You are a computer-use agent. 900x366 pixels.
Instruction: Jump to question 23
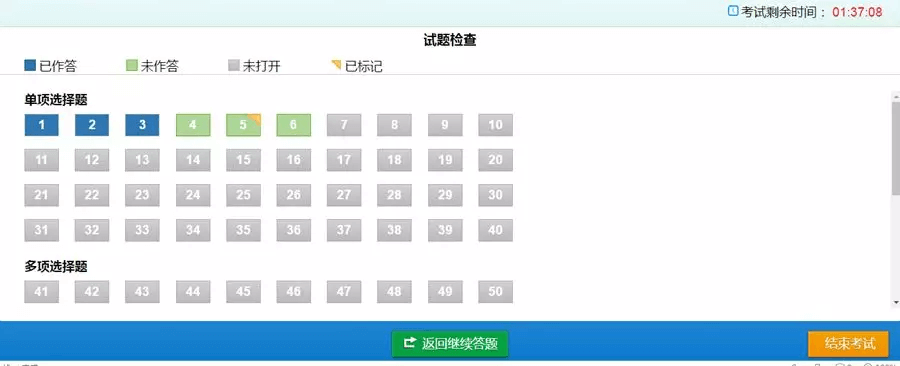(x=142, y=195)
